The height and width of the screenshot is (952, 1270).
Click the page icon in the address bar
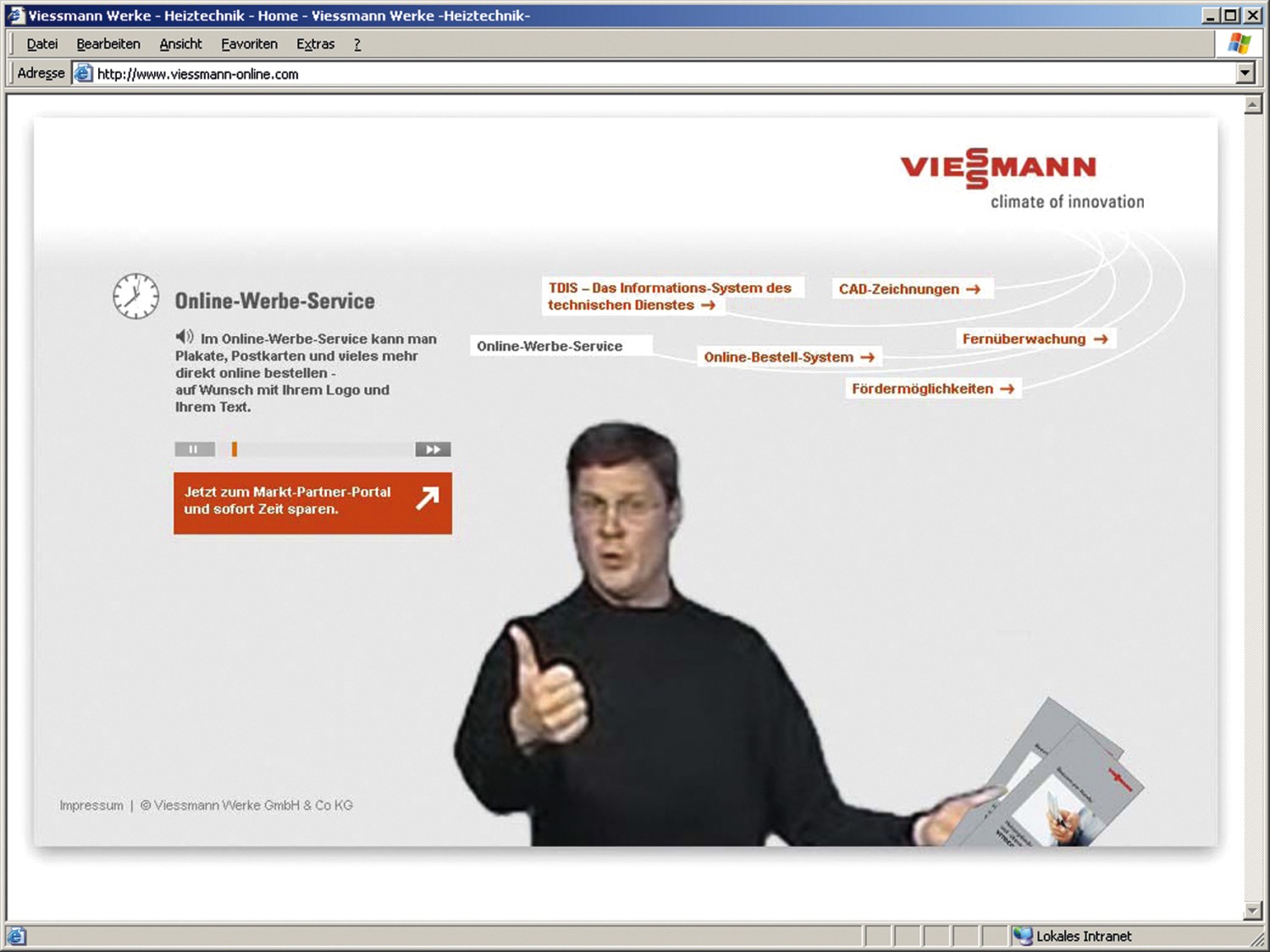click(83, 74)
